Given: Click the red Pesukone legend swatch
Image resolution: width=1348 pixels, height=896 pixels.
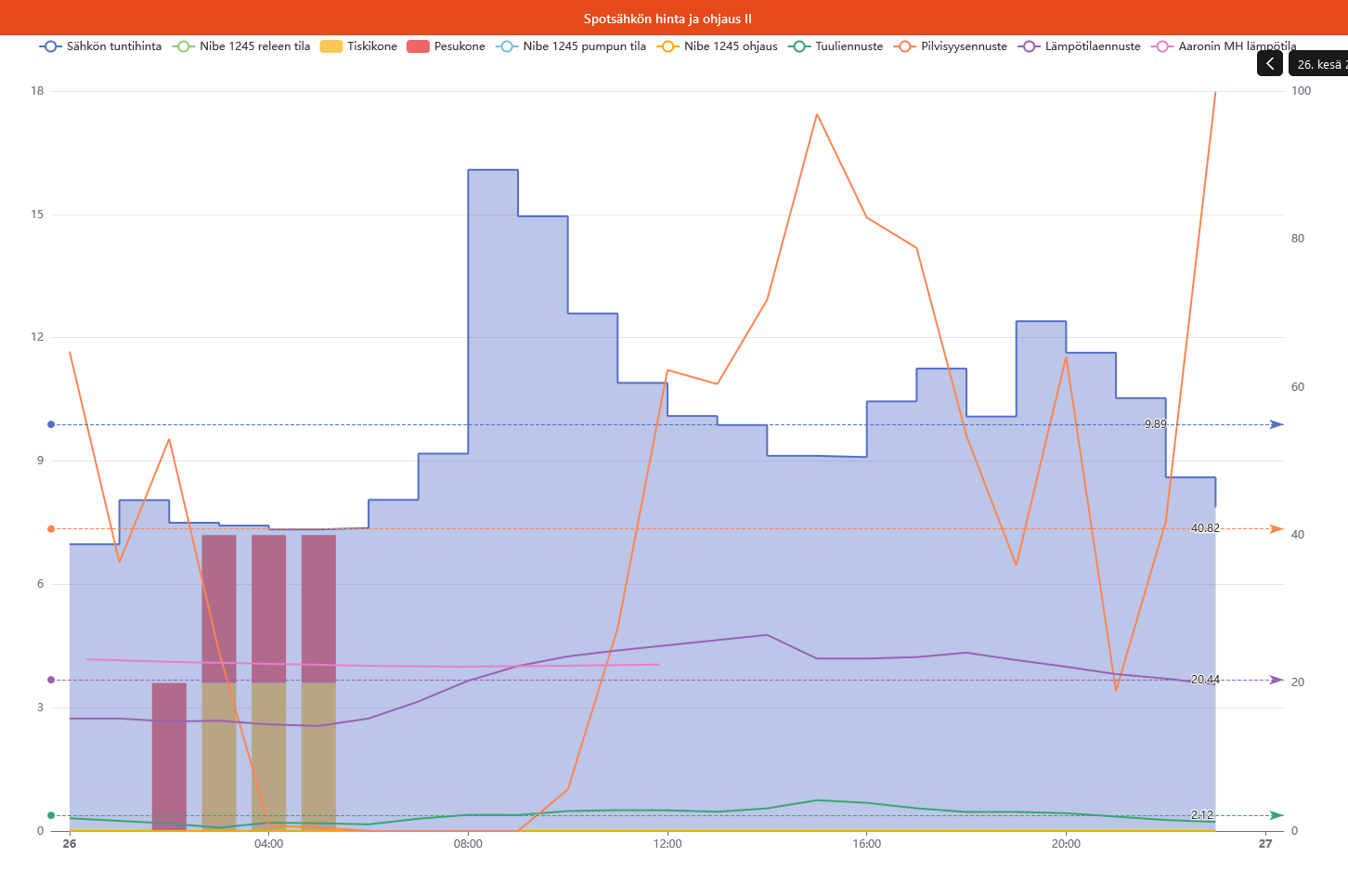Looking at the screenshot, I should pos(418,46).
